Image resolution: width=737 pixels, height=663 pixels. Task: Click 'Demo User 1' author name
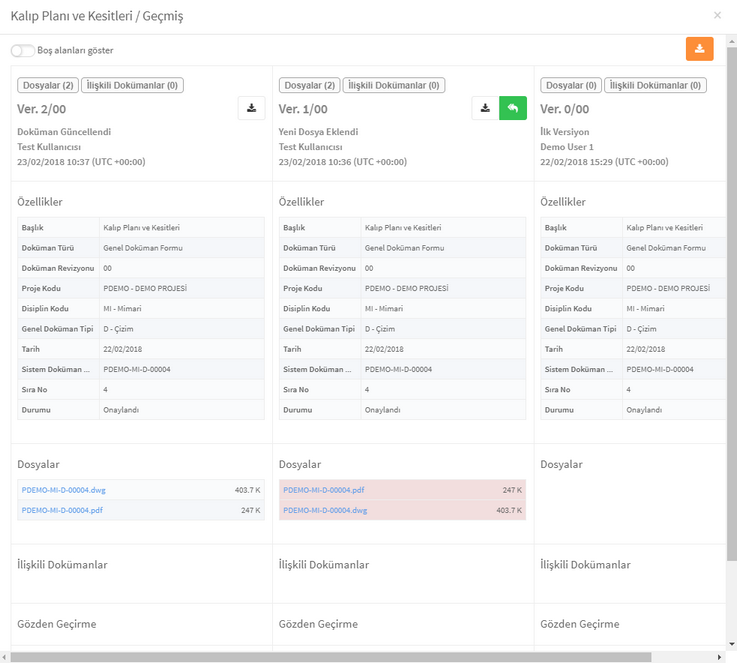(567, 147)
